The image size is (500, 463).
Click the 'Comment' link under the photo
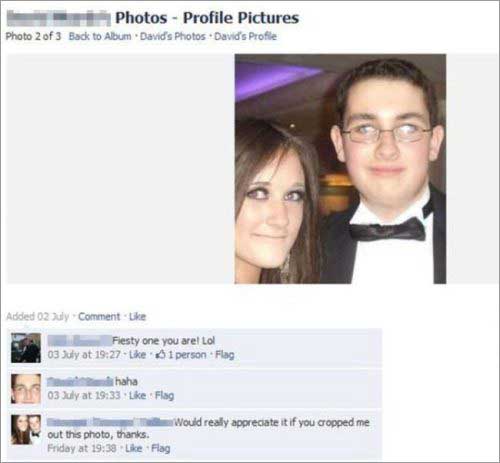tap(99, 316)
